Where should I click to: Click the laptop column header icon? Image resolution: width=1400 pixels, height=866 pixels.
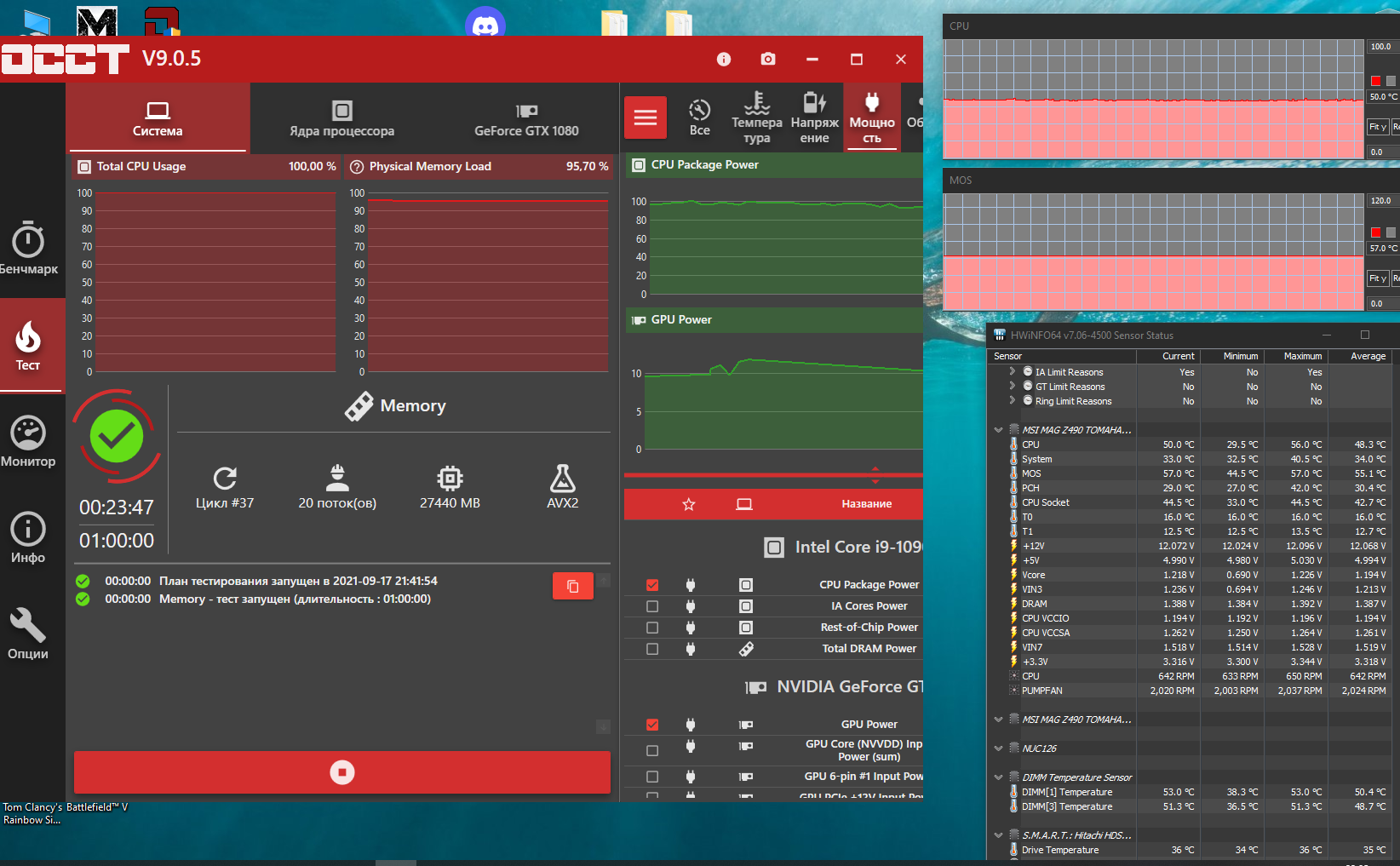(744, 504)
